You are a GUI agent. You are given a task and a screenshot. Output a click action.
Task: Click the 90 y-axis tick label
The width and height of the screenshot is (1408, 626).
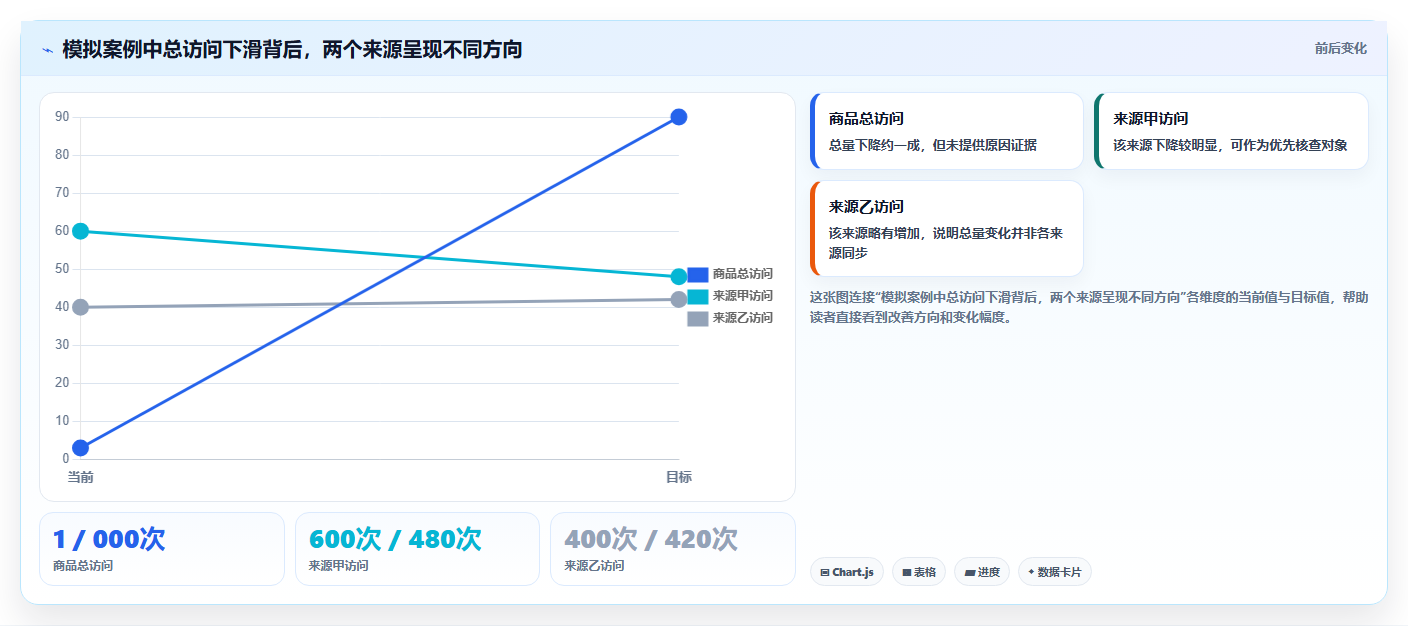coord(62,117)
